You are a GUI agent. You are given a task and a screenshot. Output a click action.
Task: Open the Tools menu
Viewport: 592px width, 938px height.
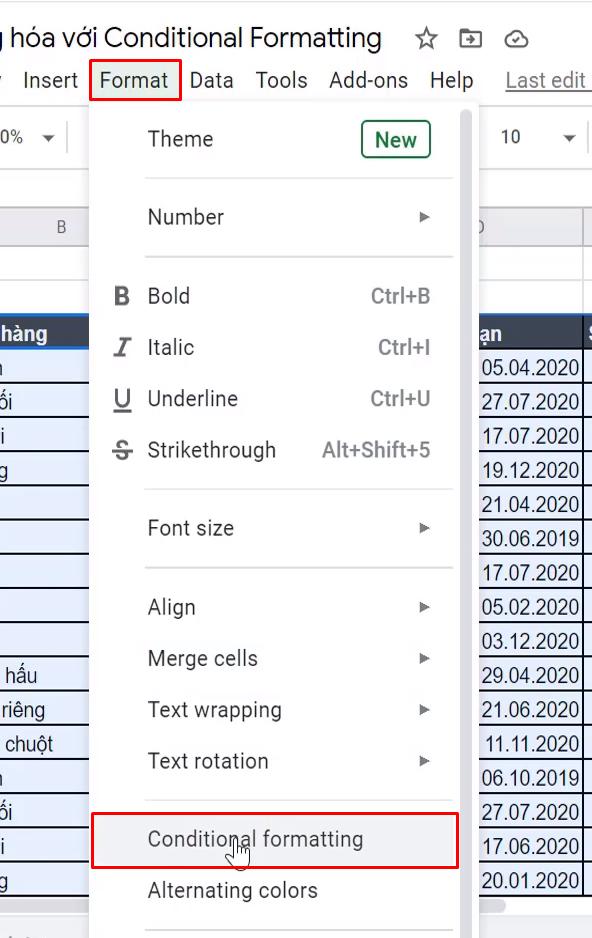tap(281, 80)
